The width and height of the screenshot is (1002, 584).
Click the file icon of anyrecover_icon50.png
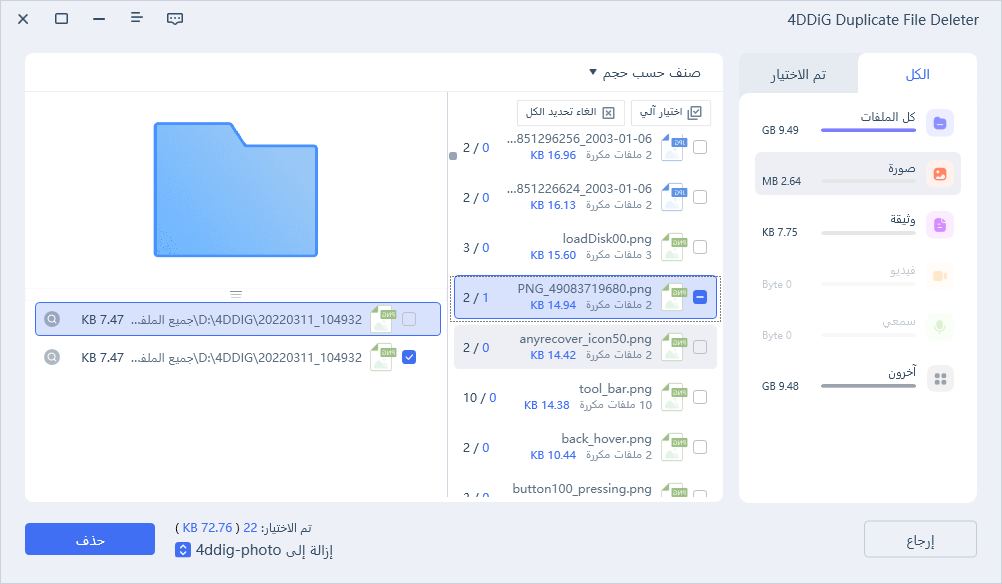674,347
